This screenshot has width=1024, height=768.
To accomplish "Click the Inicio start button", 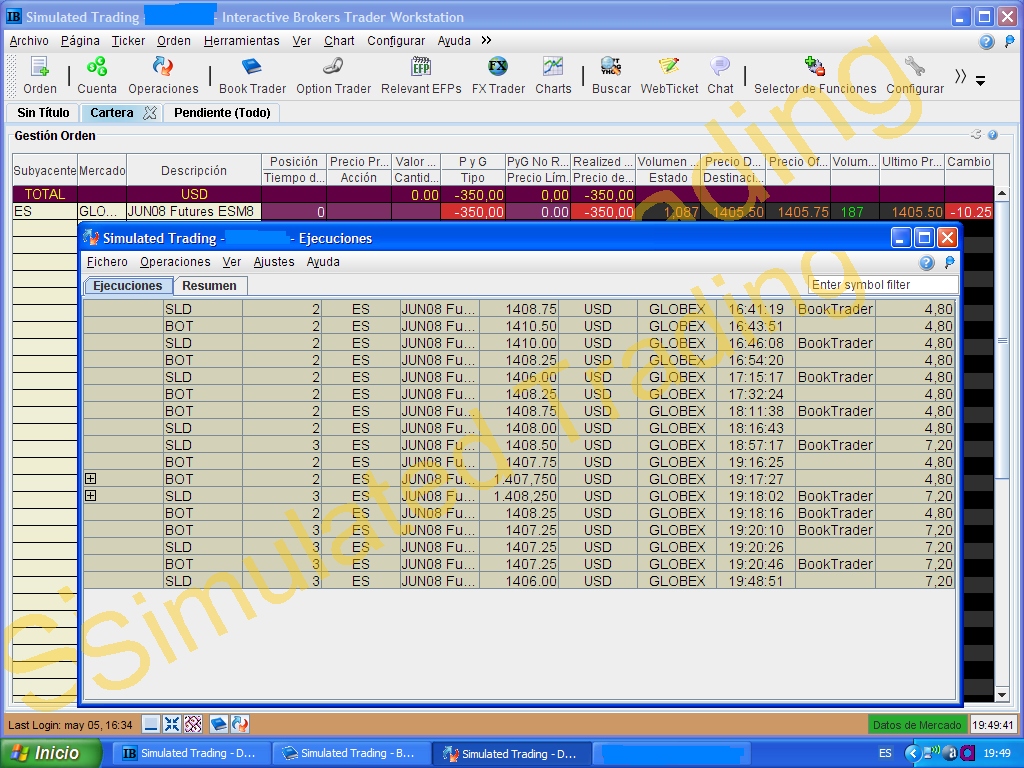I will 51,754.
